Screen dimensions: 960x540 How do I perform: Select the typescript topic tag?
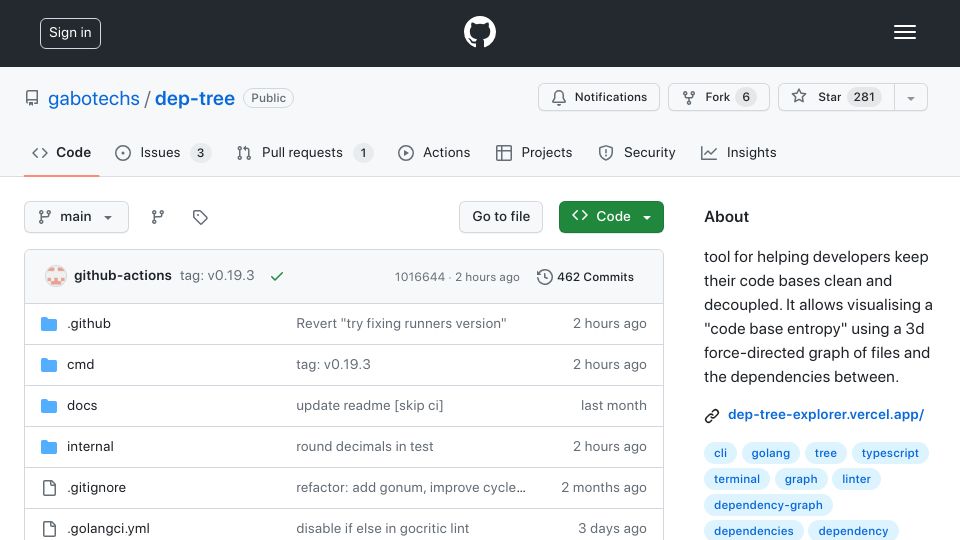890,453
